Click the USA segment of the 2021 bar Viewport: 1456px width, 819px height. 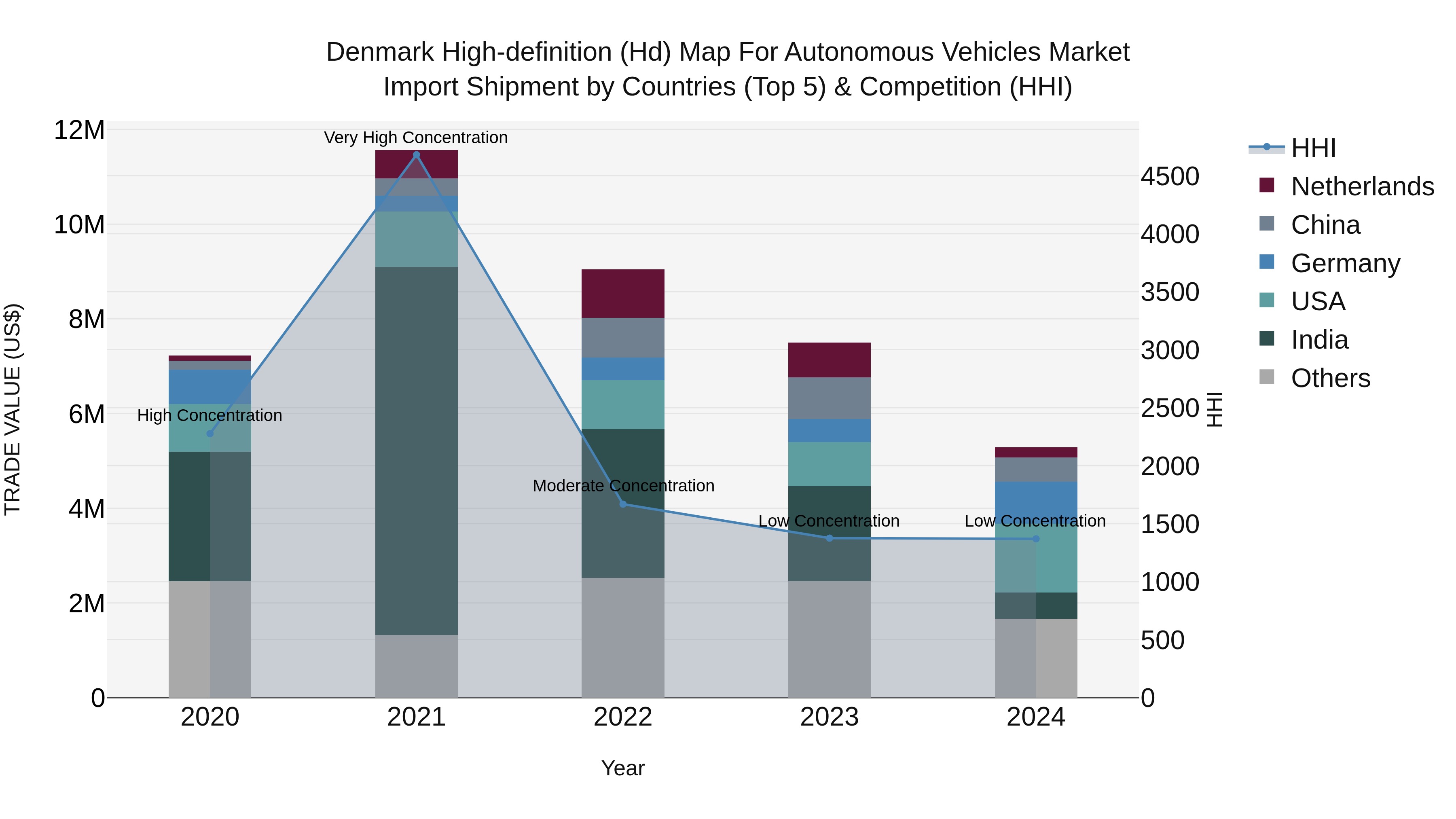pos(417,239)
